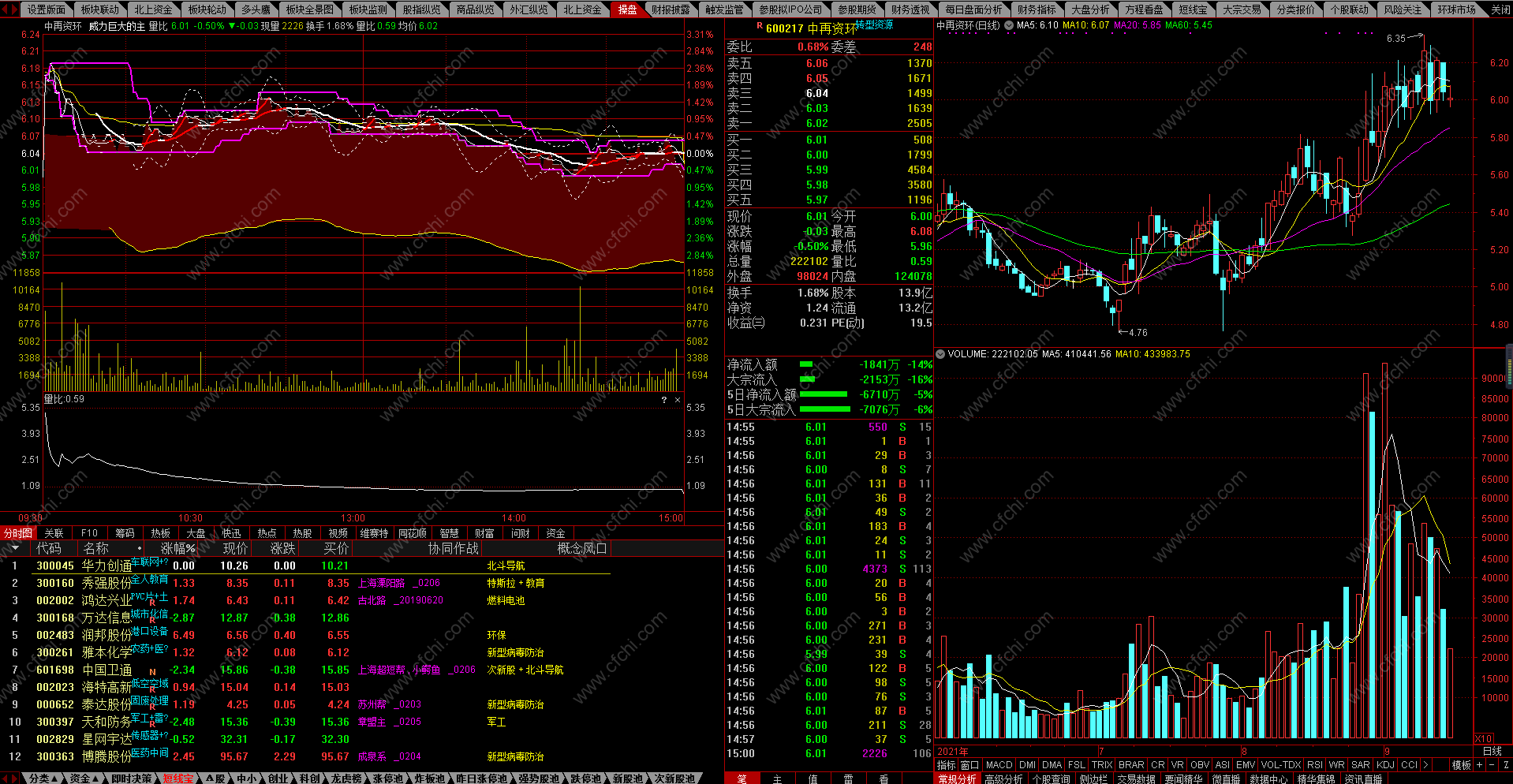The width and height of the screenshot is (1513, 784).
Task: Open the round icon beside VOLUME label
Action: click(940, 354)
